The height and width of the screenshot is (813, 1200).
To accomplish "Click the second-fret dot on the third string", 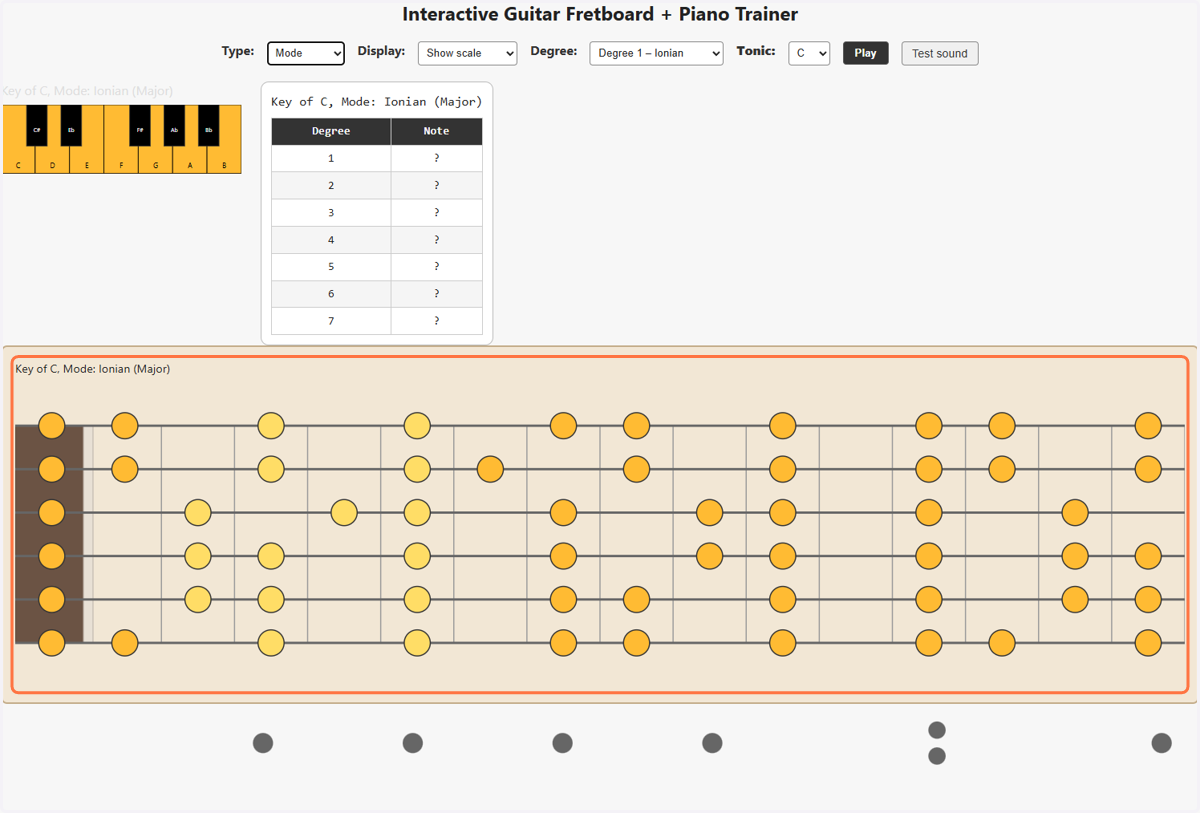I will (198, 512).
